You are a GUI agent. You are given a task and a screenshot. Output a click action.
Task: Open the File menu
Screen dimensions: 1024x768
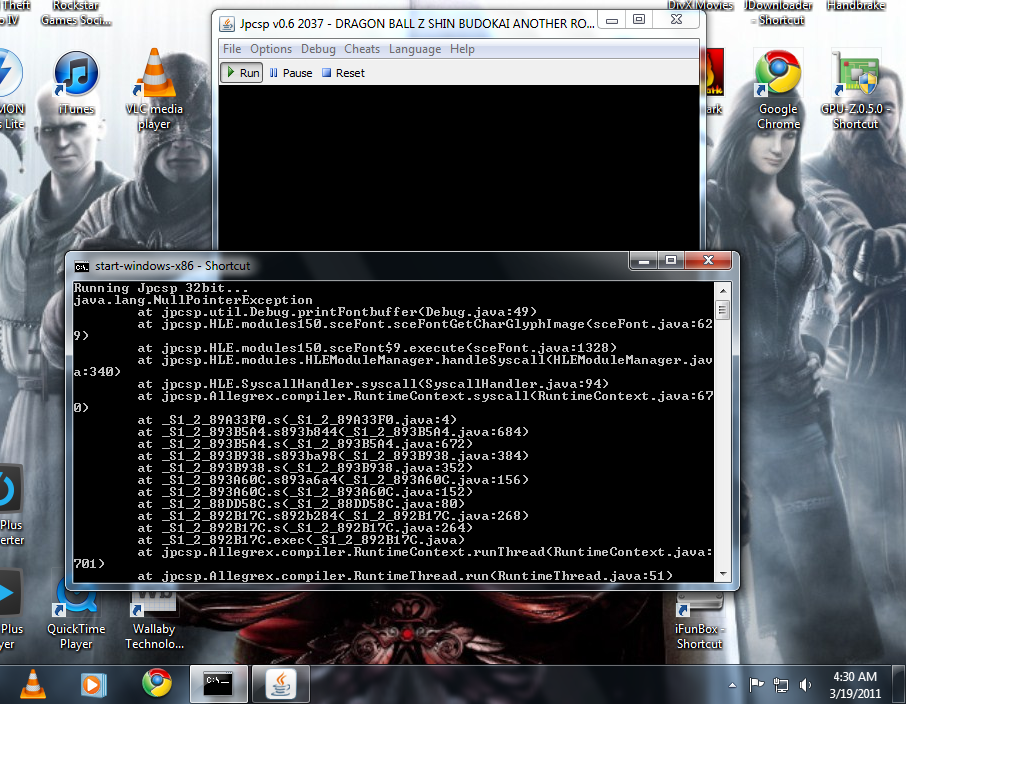tap(232, 49)
